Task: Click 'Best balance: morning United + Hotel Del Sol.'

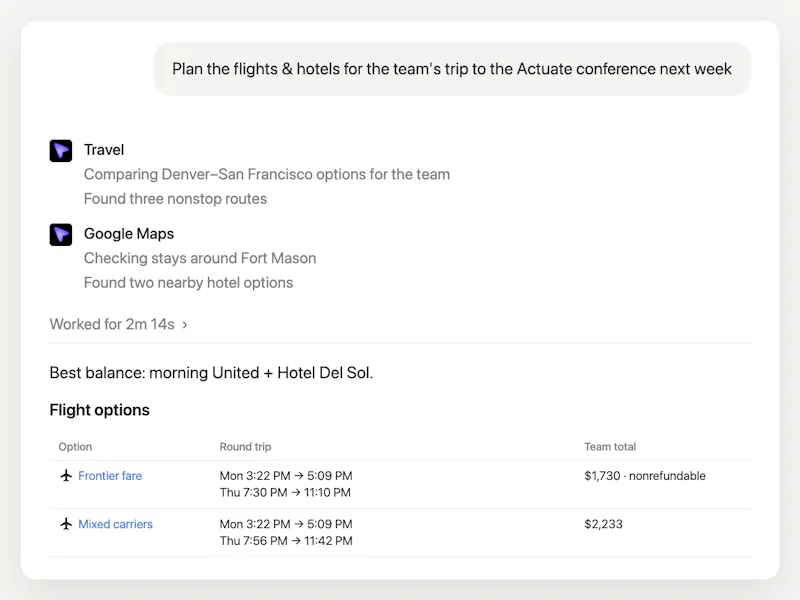Action: (211, 372)
